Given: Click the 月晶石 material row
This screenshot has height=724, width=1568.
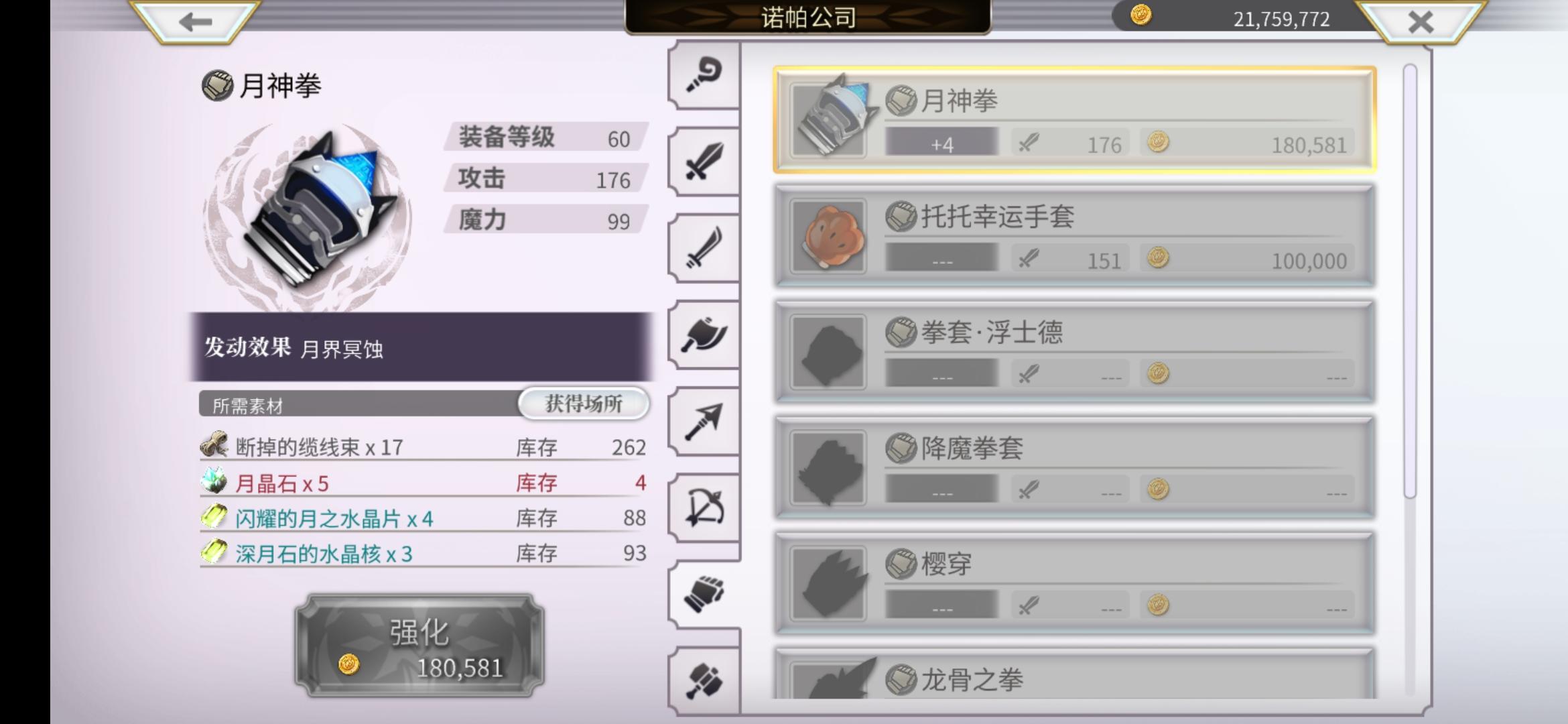Looking at the screenshot, I should click(x=423, y=483).
